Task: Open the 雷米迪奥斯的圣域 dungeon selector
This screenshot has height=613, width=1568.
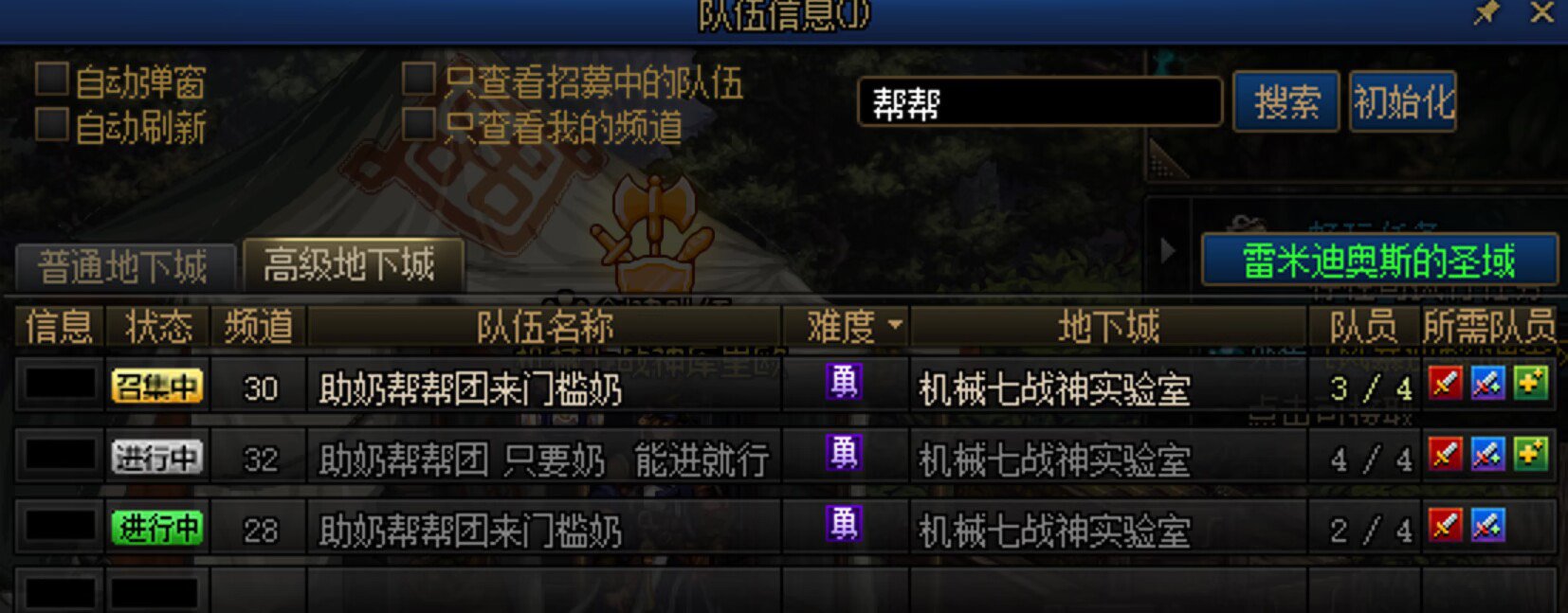Action: 1379,260
